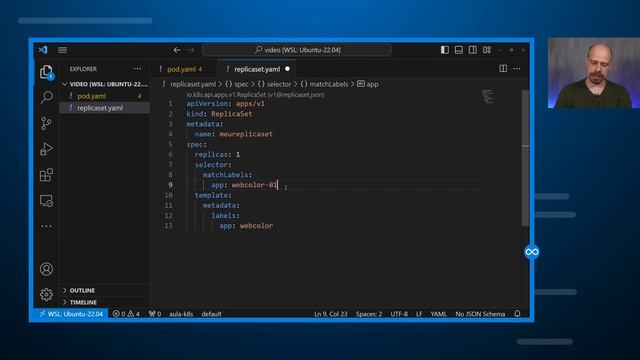
Task: Click Ln 9, Col 23 cursor position
Action: click(x=331, y=313)
